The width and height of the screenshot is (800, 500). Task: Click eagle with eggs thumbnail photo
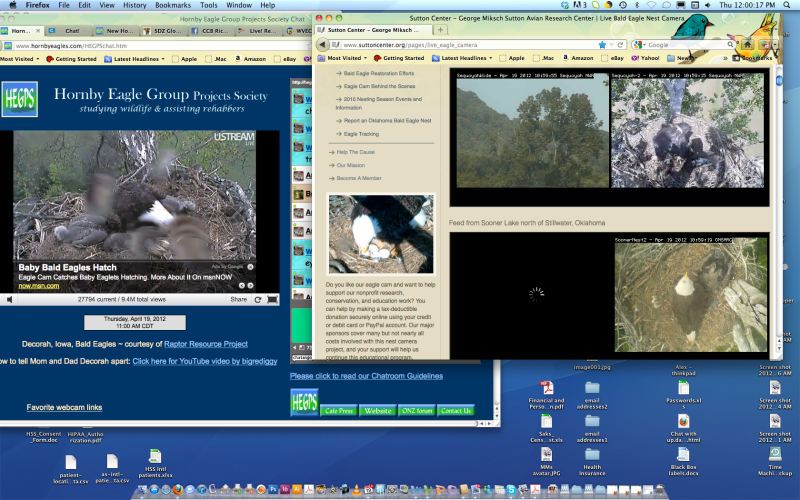pos(381,234)
